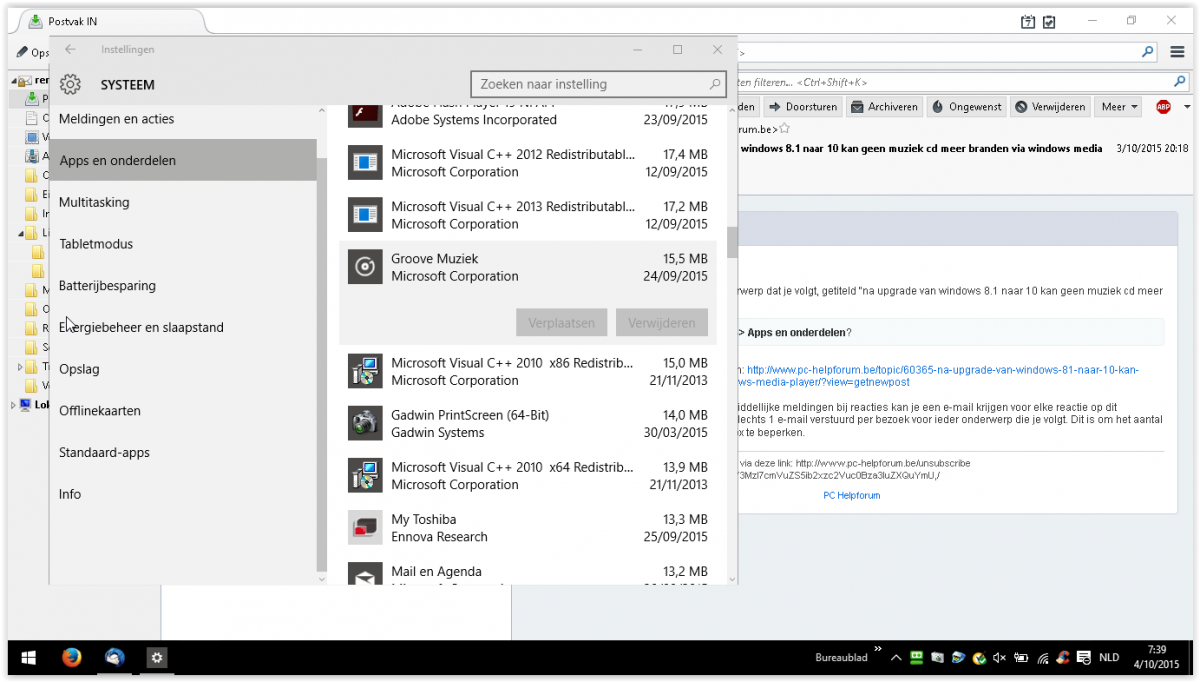Viewport: 1200px width, 682px height.
Task: Collapse the account tree in Thunderbird folder pane
Action: pos(15,81)
